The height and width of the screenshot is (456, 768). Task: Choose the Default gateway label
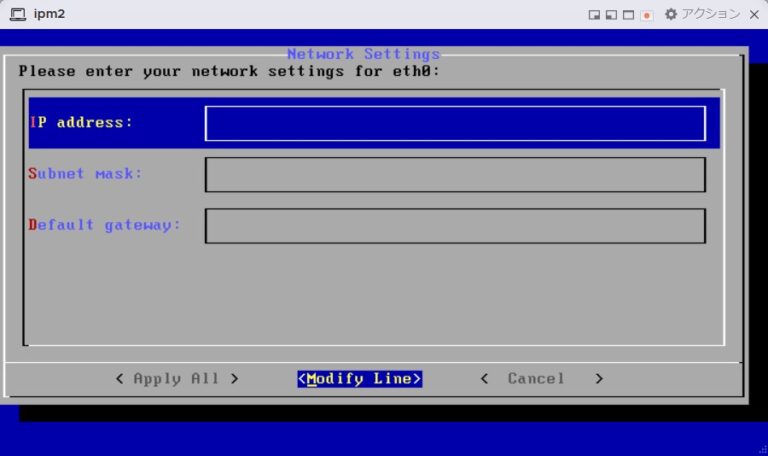point(105,225)
